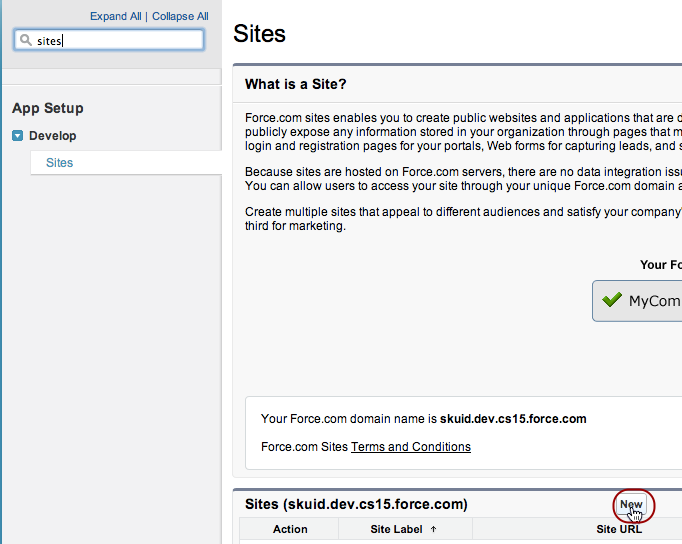Click the magnifier icon in the search box
The image size is (682, 544).
[26, 41]
